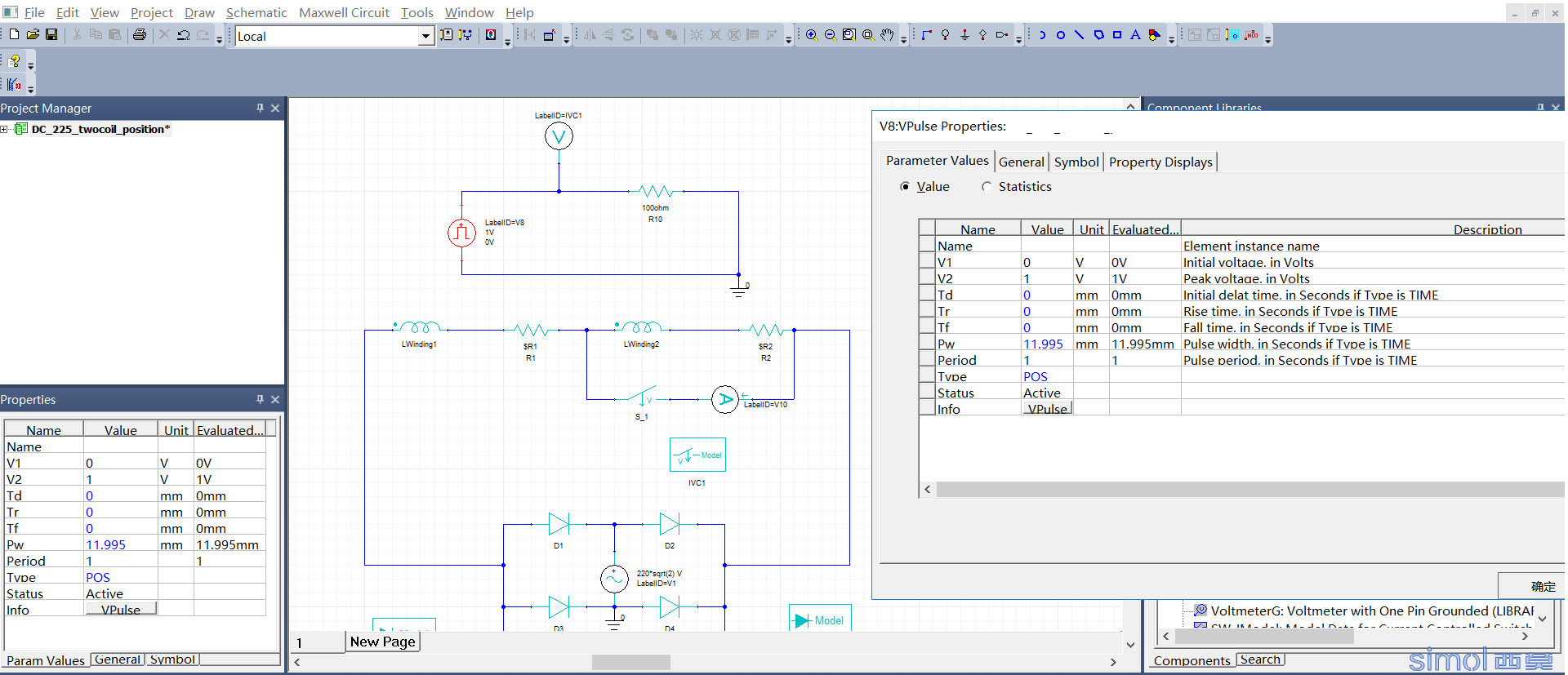1568x675 pixels.
Task: Click the voltmeter IVC1 symbol
Action: tap(559, 136)
